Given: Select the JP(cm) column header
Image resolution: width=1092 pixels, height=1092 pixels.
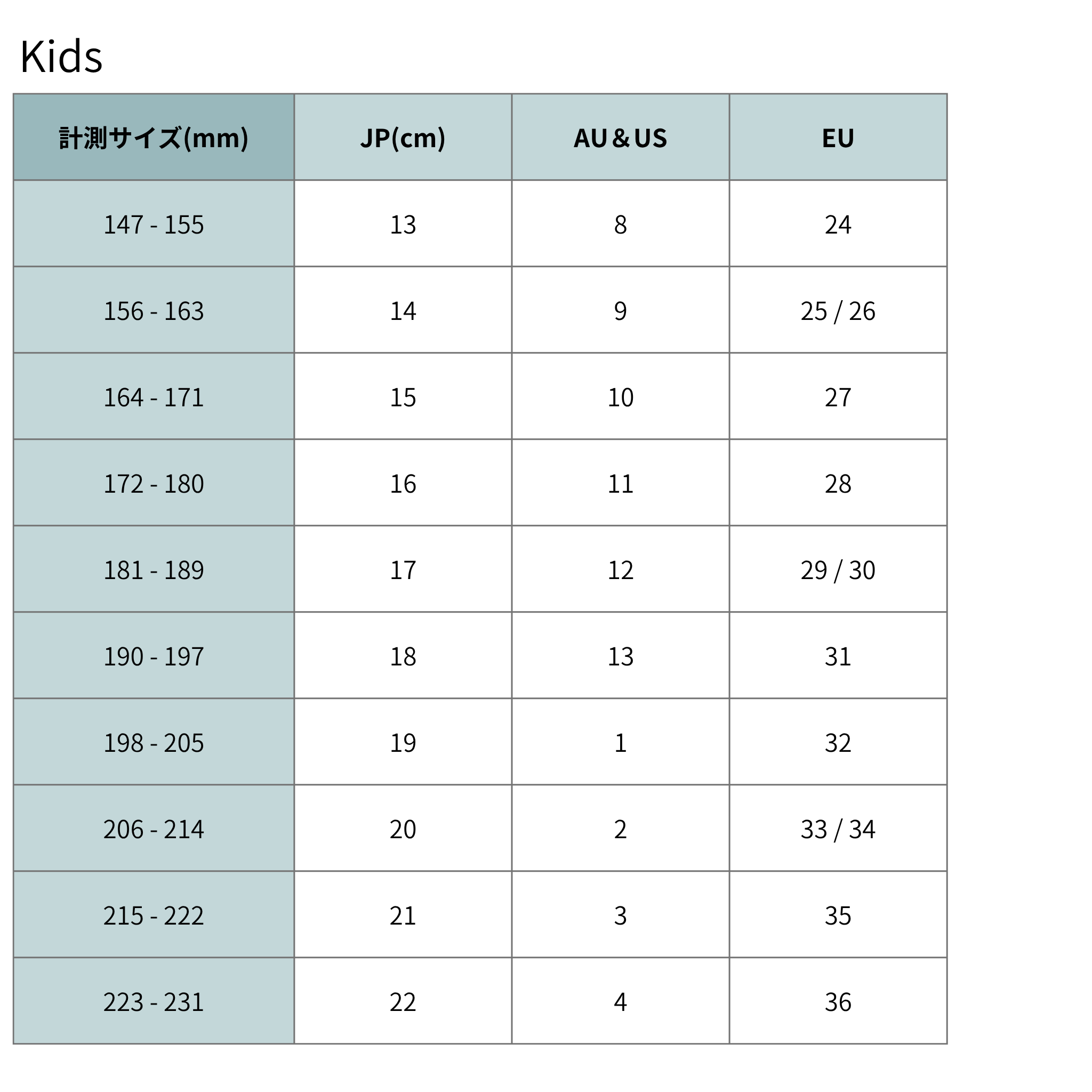Looking at the screenshot, I should point(403,138).
